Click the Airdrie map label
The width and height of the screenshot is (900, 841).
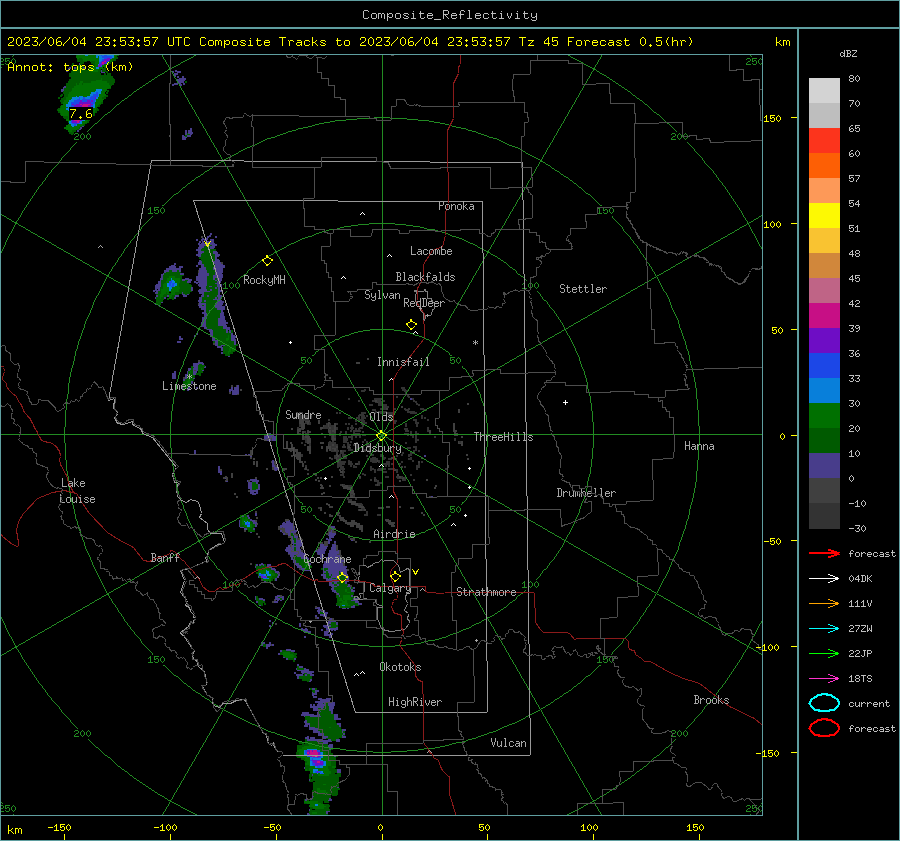pos(394,534)
